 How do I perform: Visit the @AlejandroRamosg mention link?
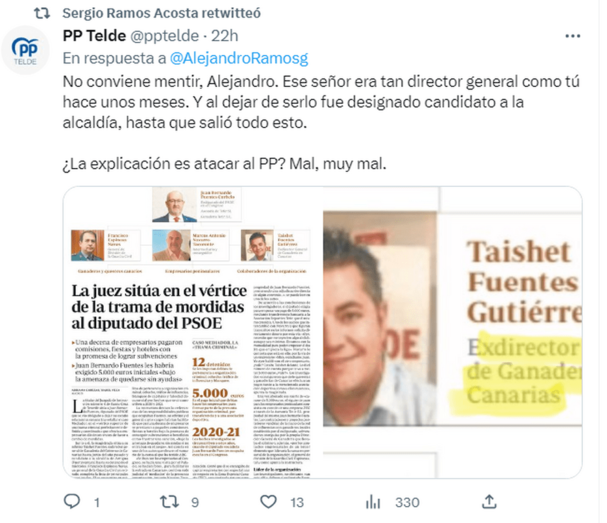(x=239, y=58)
